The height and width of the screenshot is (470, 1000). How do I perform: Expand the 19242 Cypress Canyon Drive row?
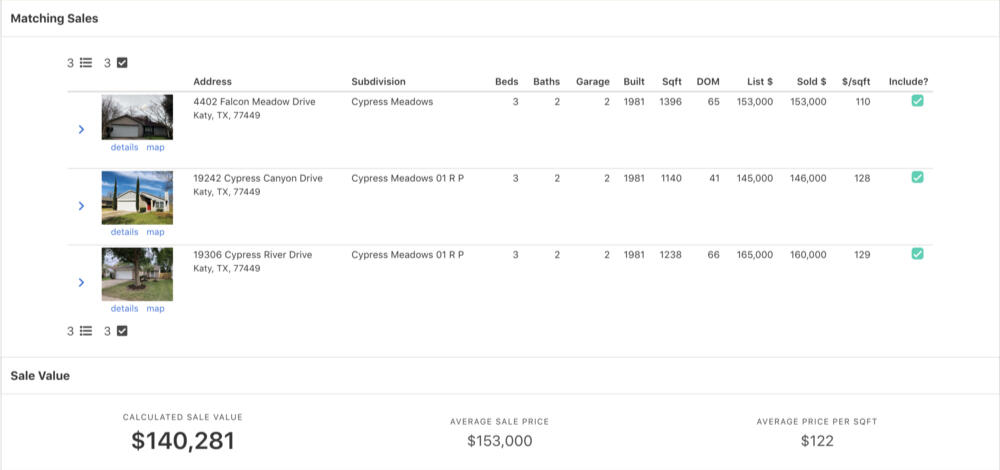pos(81,206)
